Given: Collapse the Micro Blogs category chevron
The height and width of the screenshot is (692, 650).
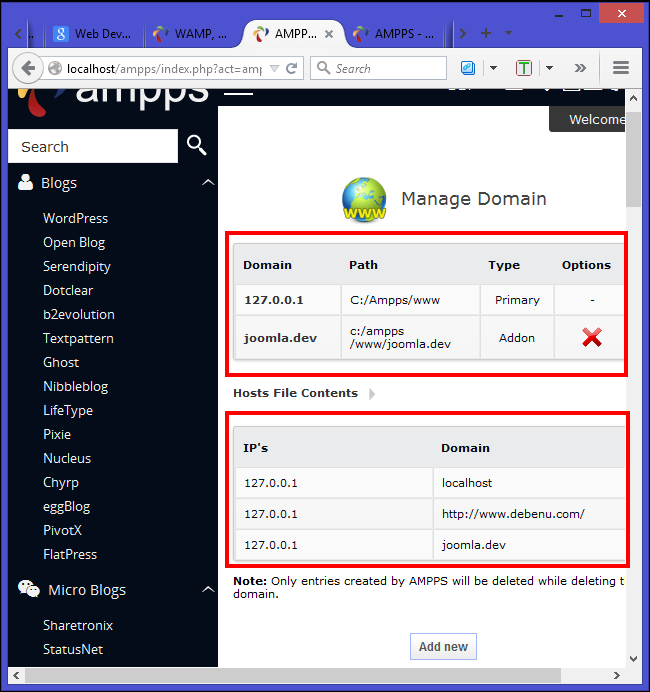Looking at the screenshot, I should 208,589.
